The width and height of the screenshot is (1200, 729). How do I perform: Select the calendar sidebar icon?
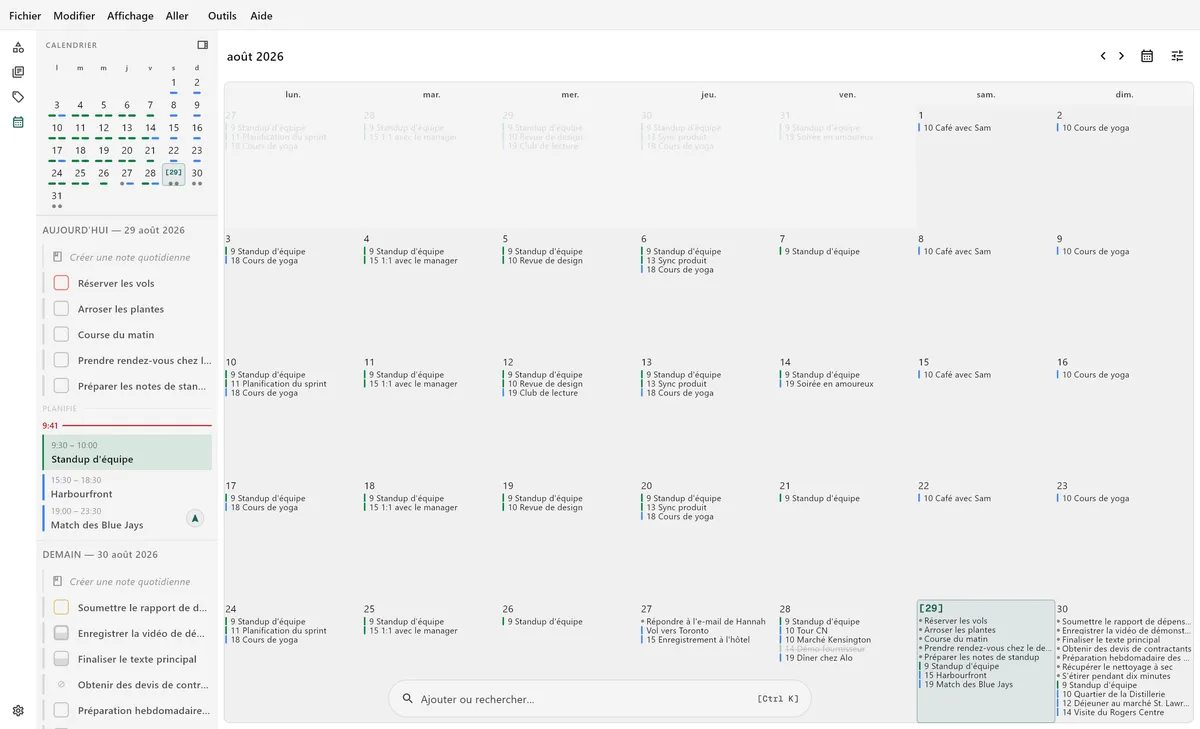pyautogui.click(x=18, y=122)
